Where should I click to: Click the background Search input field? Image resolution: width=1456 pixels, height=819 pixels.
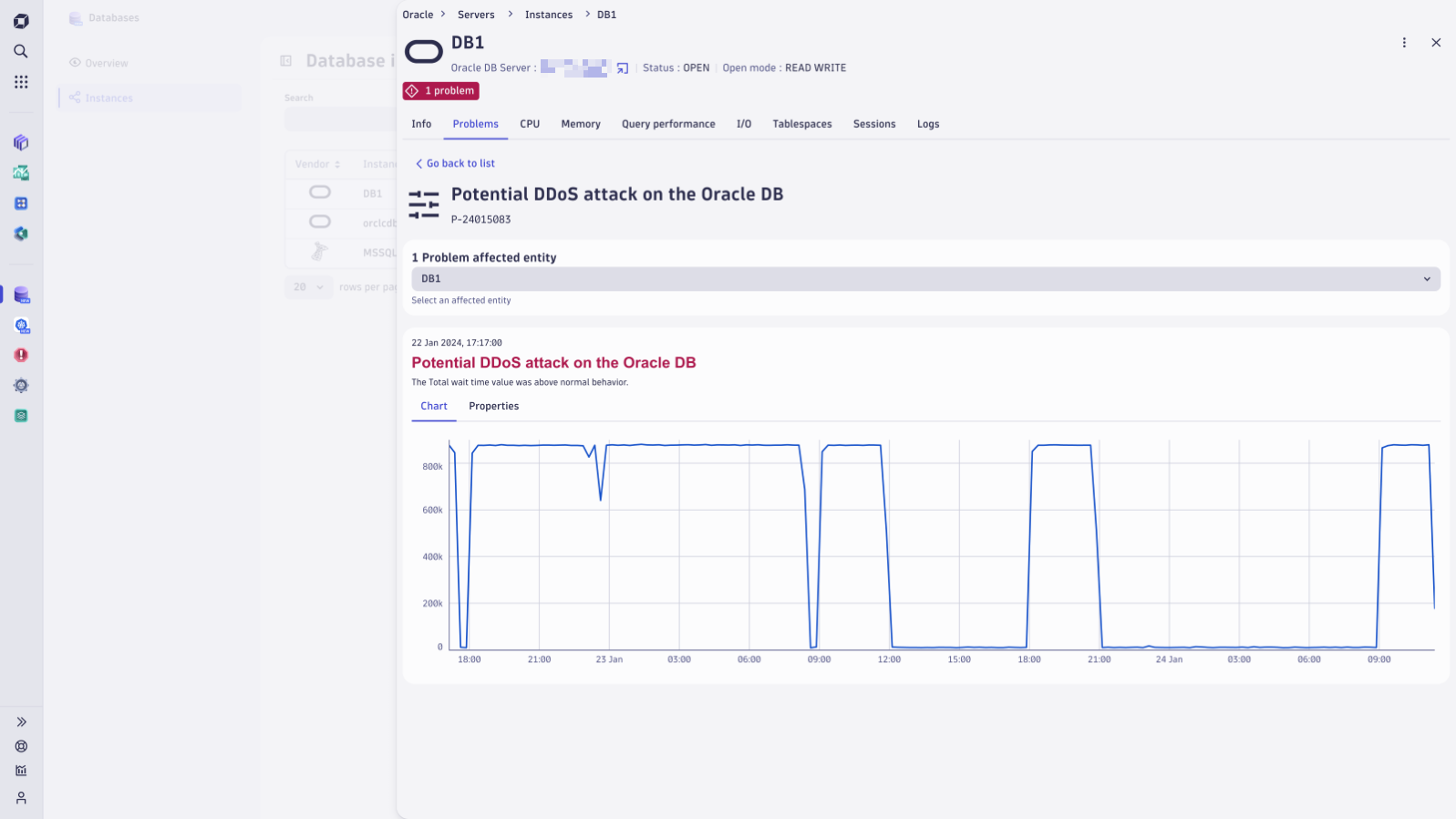coord(340,119)
